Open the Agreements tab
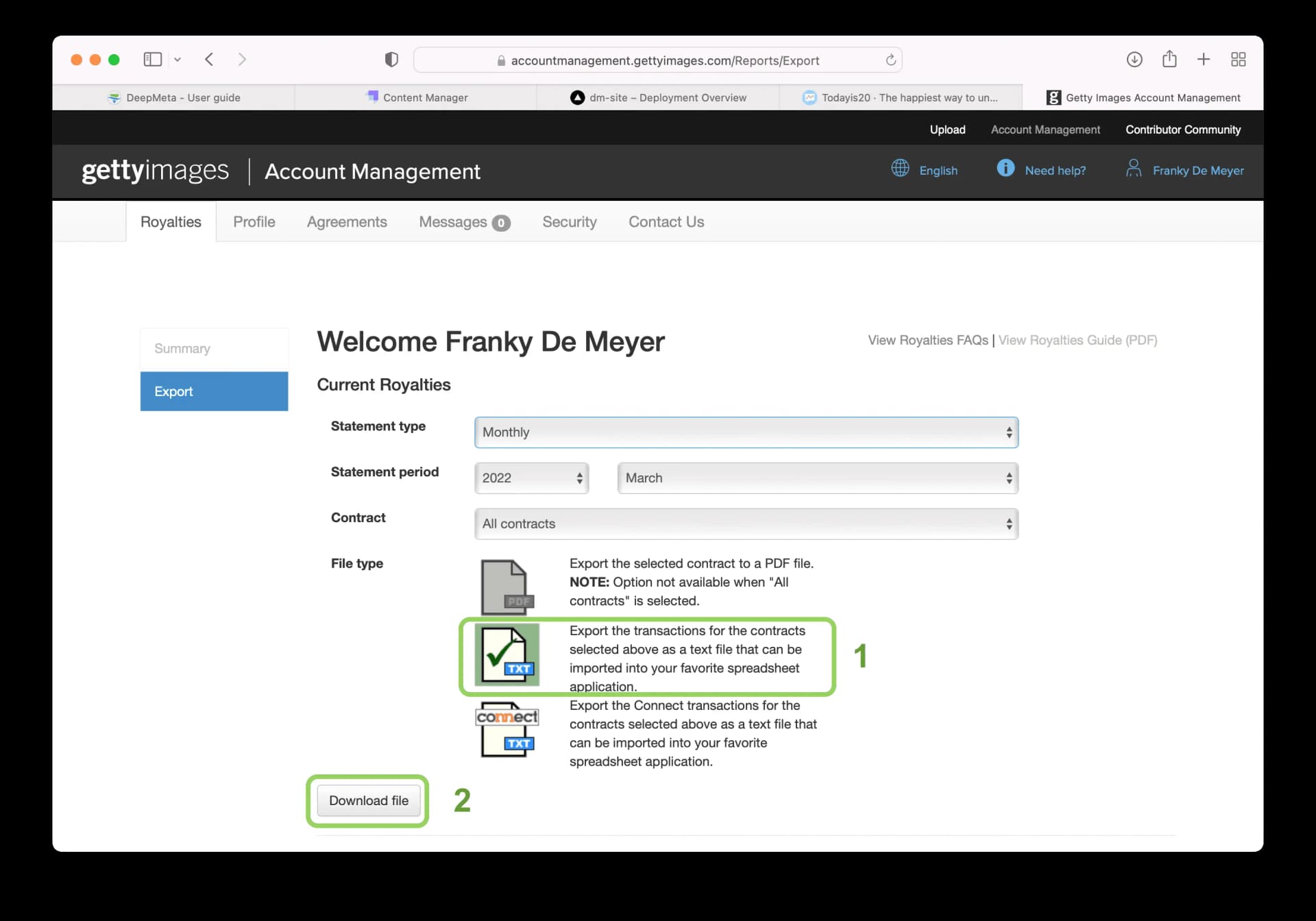This screenshot has width=1316, height=921. tap(347, 222)
